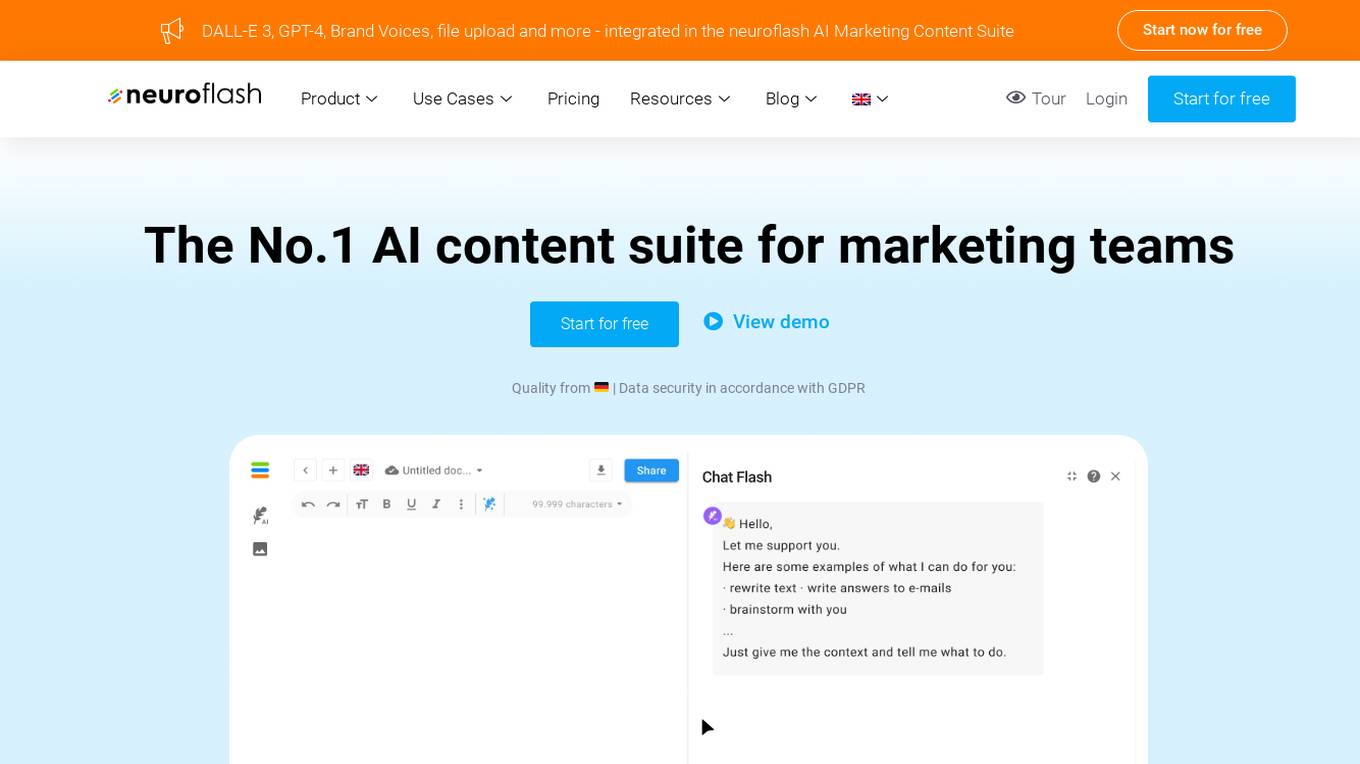Screen dimensions: 1360x764
Task: Click the Login link
Action: tap(1106, 98)
